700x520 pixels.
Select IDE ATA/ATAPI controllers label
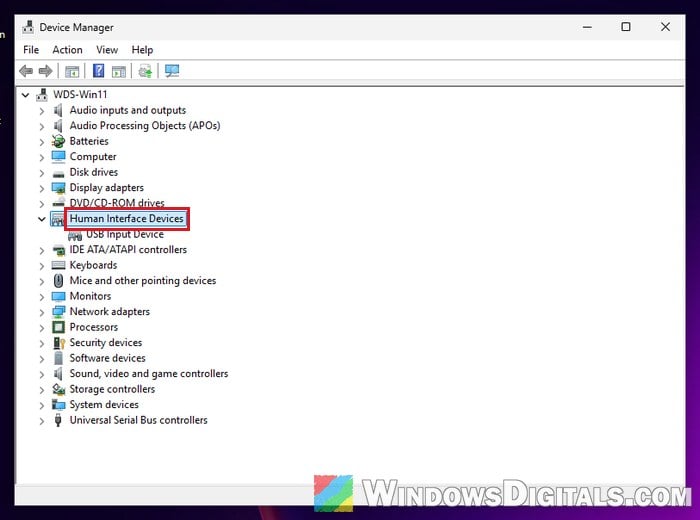click(128, 250)
